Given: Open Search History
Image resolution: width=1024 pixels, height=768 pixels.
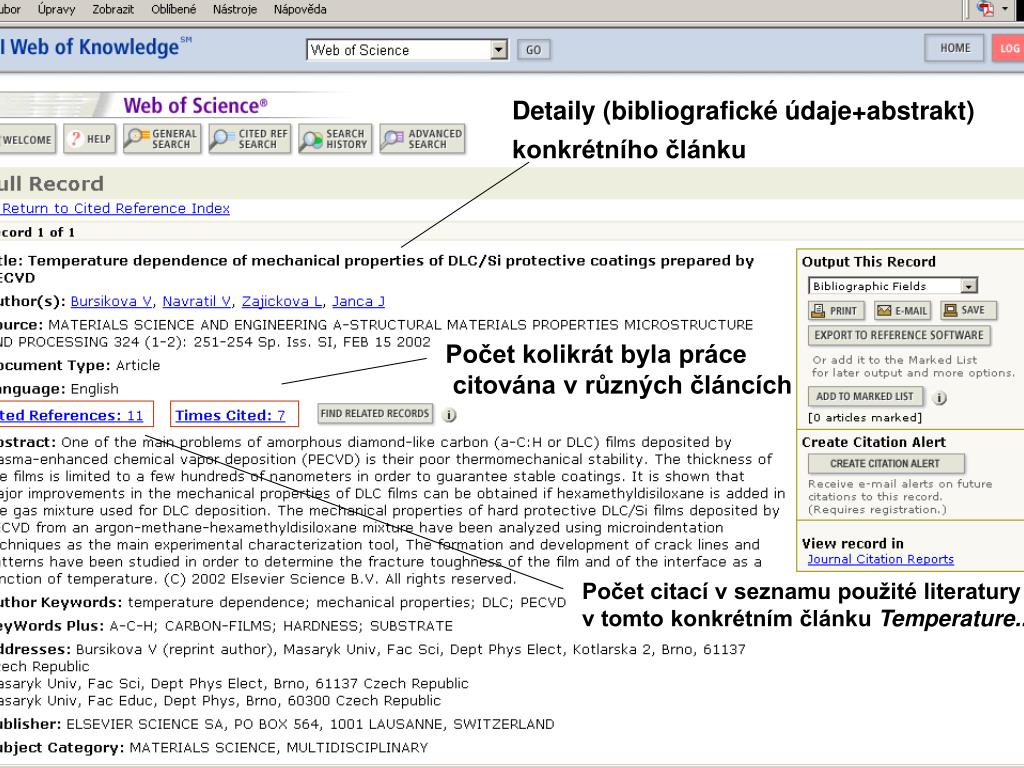Looking at the screenshot, I should (335, 139).
